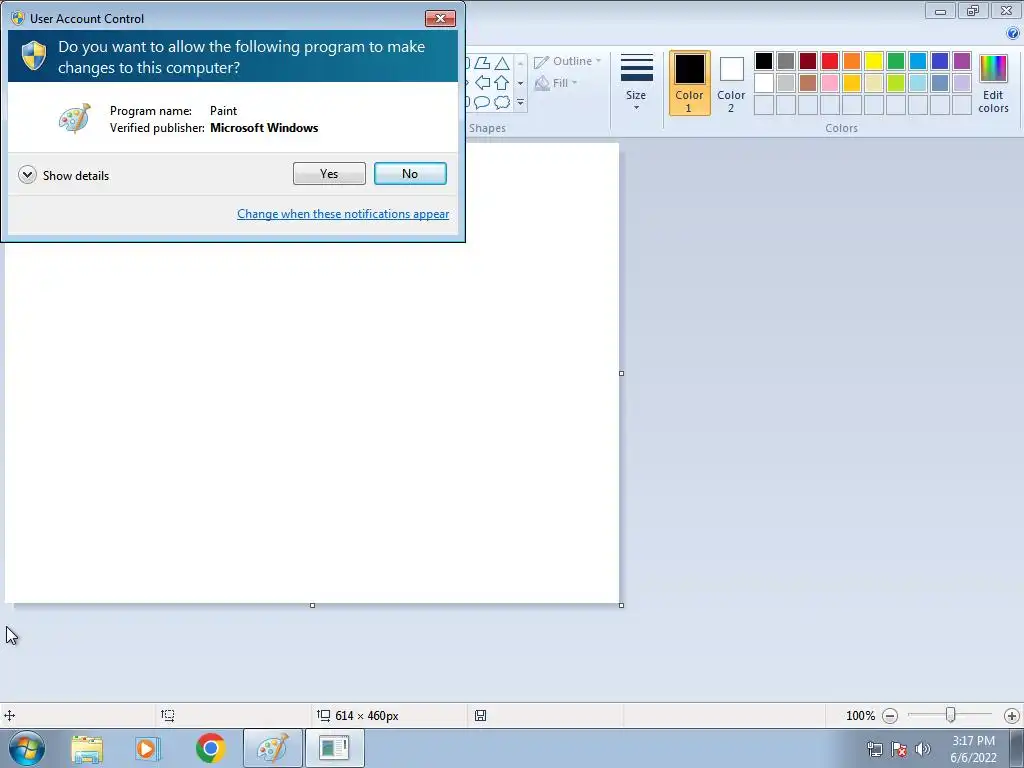Pick the oval callout shape
The height and width of the screenshot is (768, 1024).
(x=482, y=102)
